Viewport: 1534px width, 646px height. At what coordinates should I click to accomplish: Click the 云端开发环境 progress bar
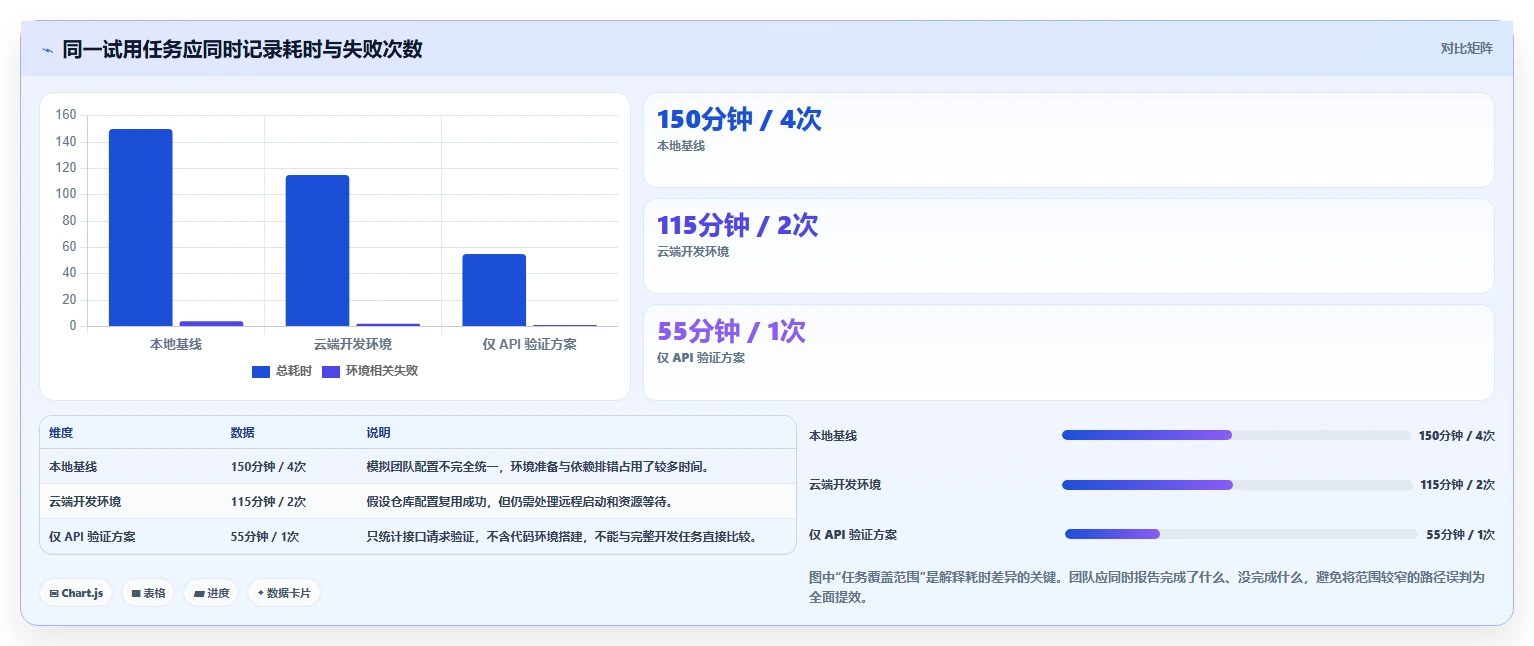(1237, 485)
